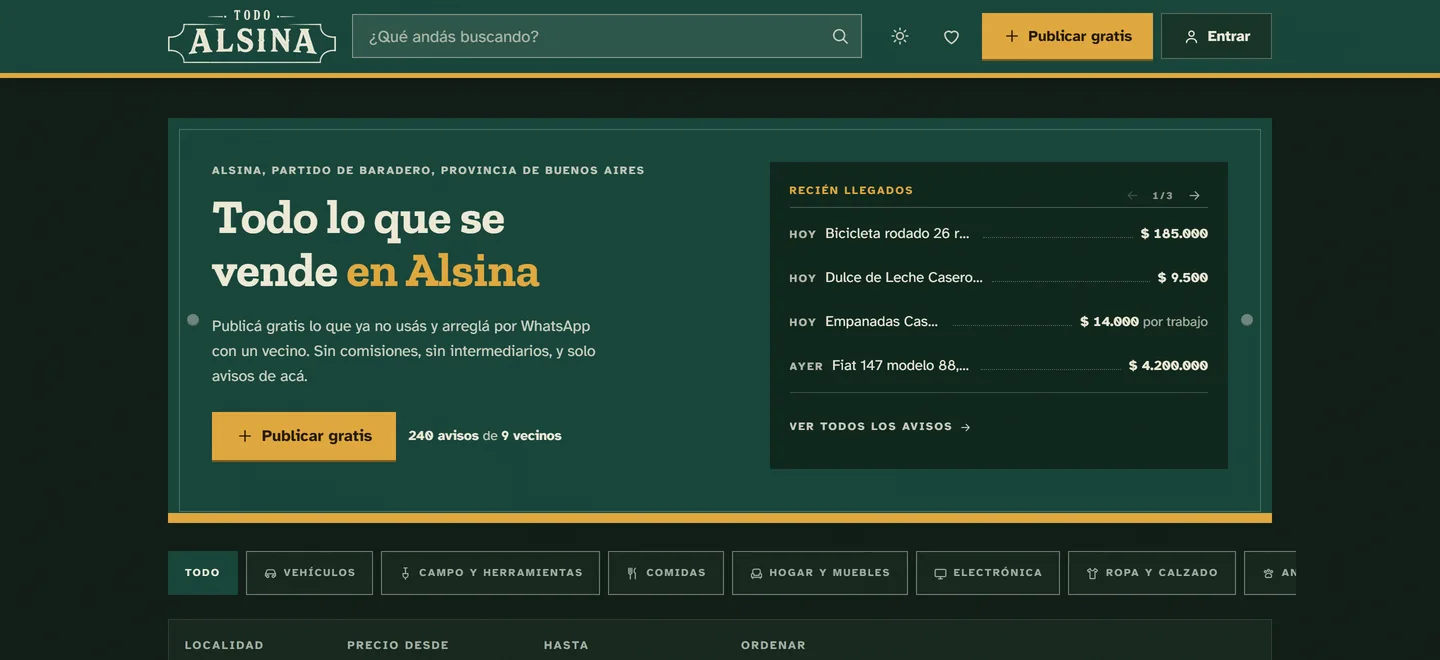This screenshot has height=660, width=1440.
Task: Select the Hogar y Muebles tab
Action: 820,573
